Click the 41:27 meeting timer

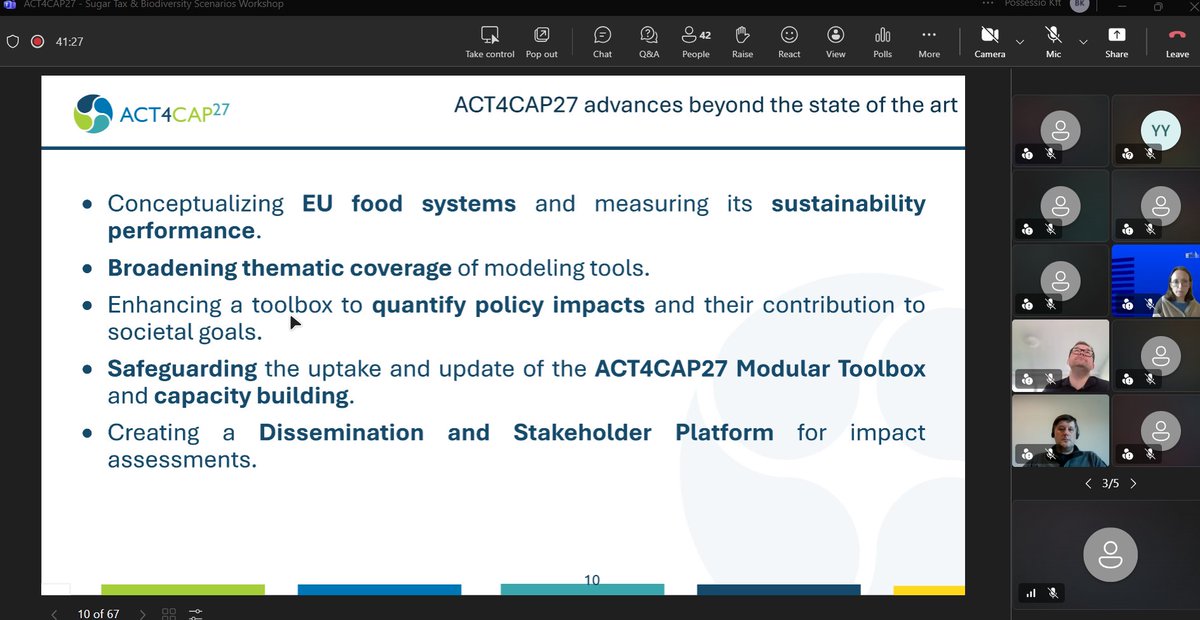pyautogui.click(x=69, y=42)
